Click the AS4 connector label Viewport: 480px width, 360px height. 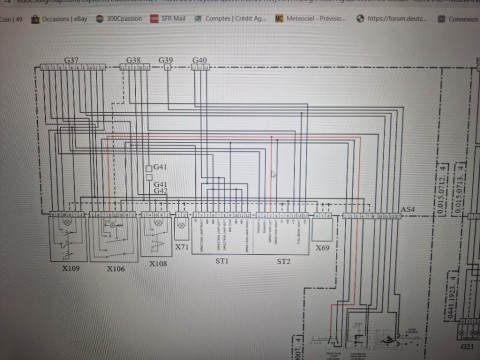[407, 209]
